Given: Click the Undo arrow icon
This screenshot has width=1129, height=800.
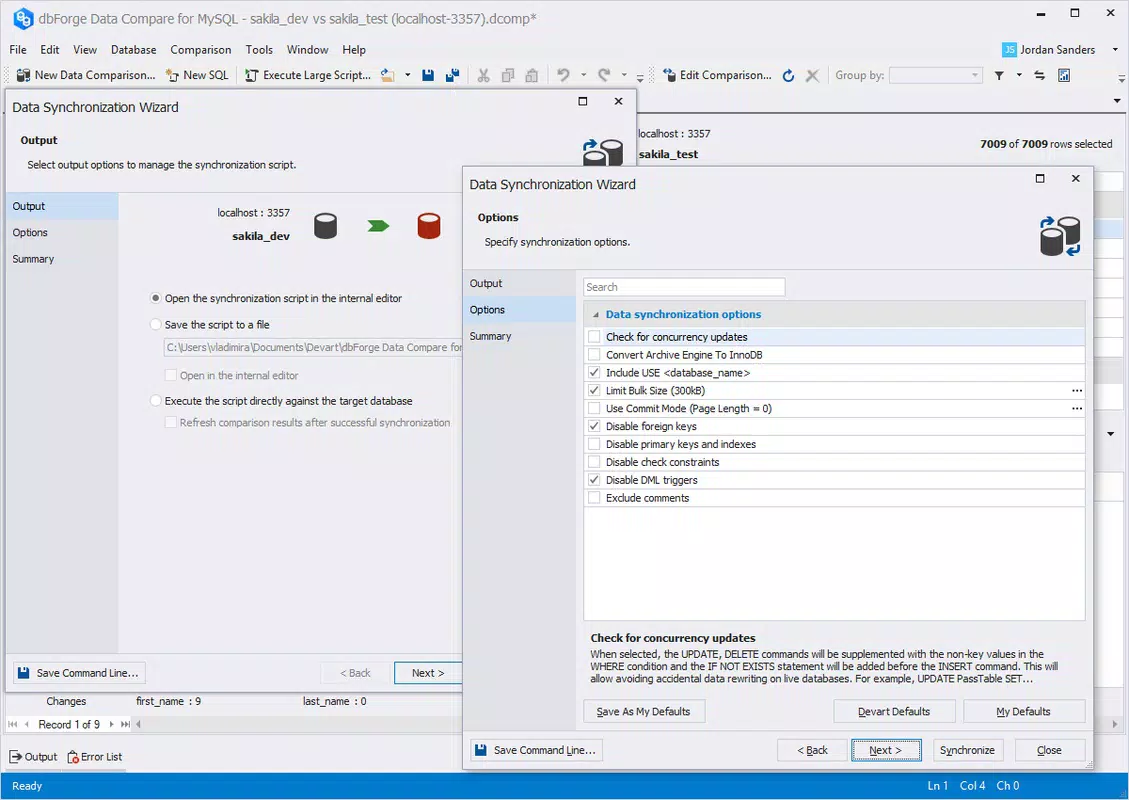Looking at the screenshot, I should pyautogui.click(x=563, y=75).
